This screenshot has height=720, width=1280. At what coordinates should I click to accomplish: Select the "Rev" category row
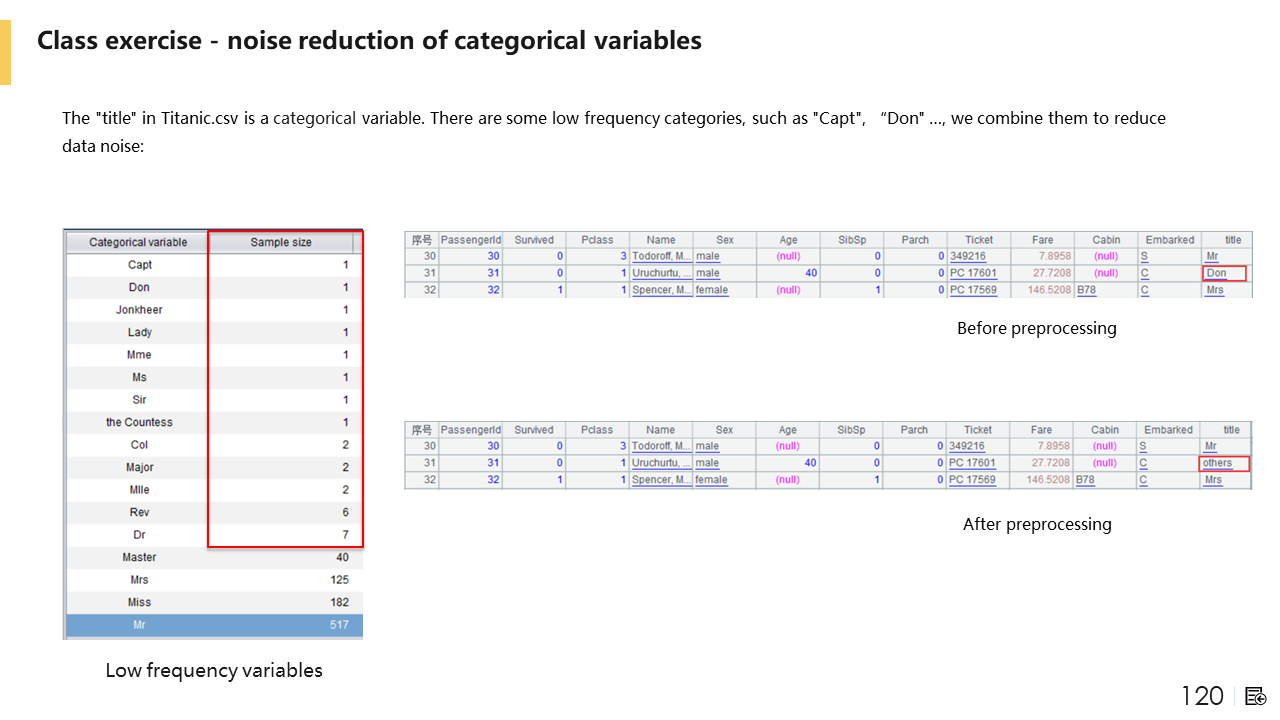coord(214,512)
